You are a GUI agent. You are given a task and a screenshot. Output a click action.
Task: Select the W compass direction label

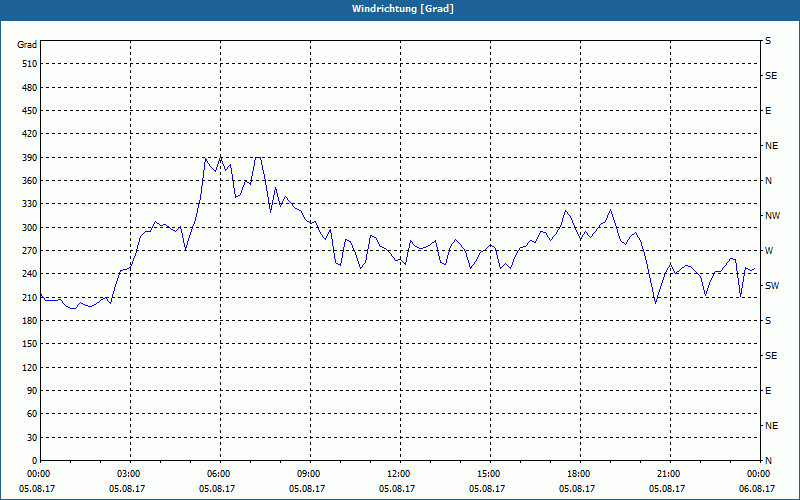[x=768, y=251]
